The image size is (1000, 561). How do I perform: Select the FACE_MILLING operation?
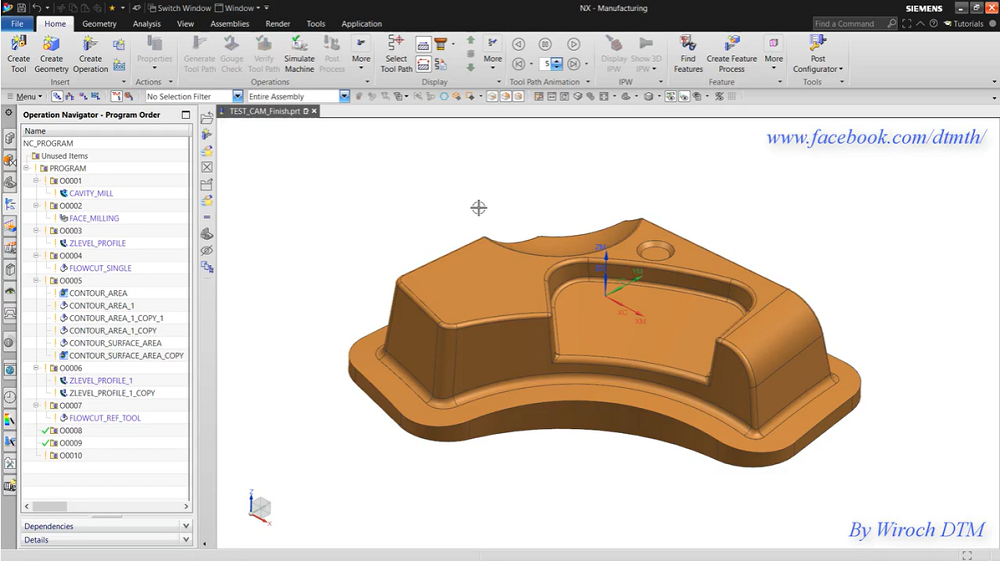(x=94, y=218)
